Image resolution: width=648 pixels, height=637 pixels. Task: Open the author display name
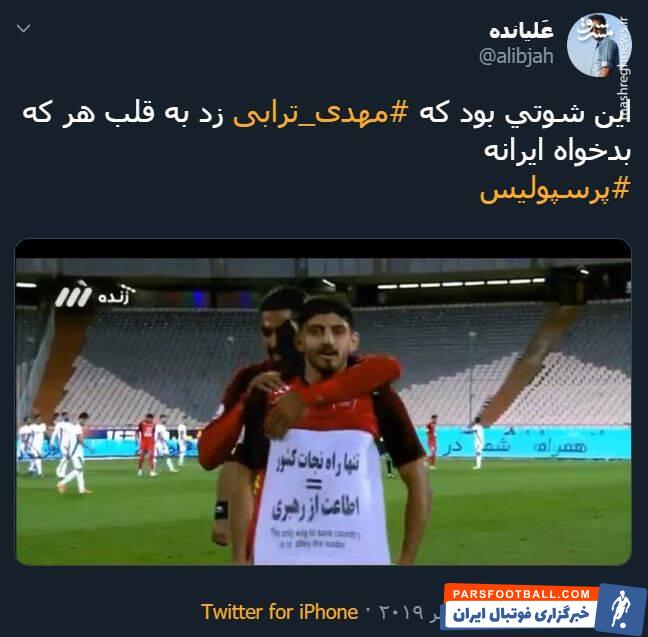click(522, 31)
